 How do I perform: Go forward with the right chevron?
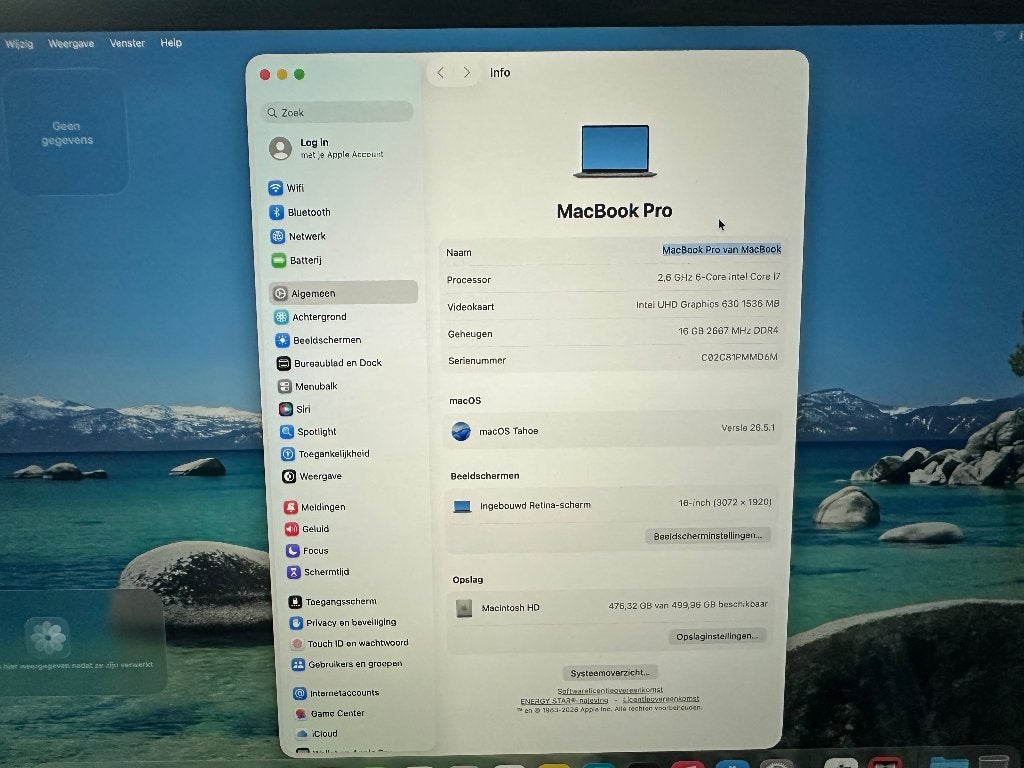[x=467, y=72]
